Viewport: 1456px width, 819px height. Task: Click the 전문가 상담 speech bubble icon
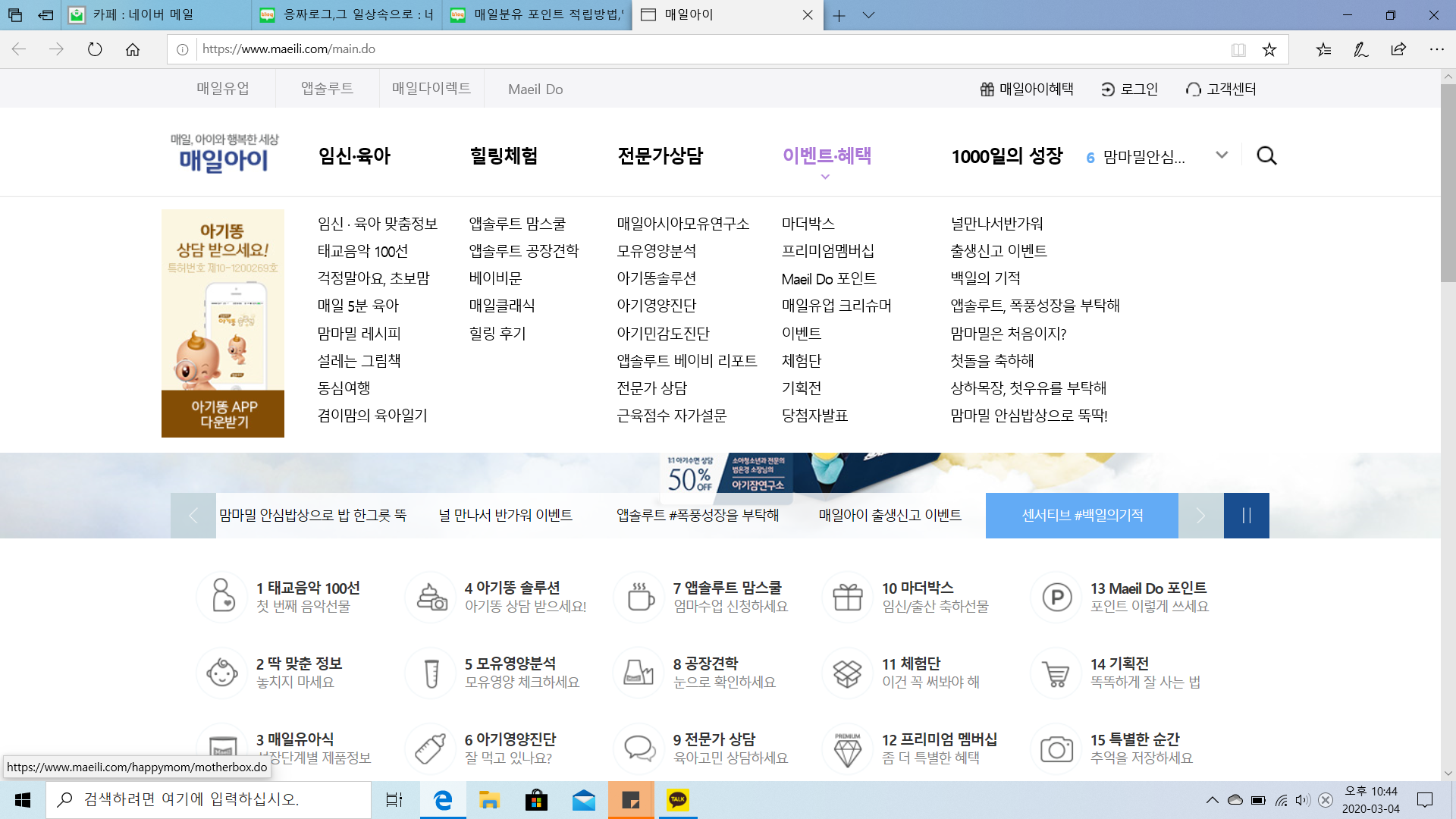(639, 748)
